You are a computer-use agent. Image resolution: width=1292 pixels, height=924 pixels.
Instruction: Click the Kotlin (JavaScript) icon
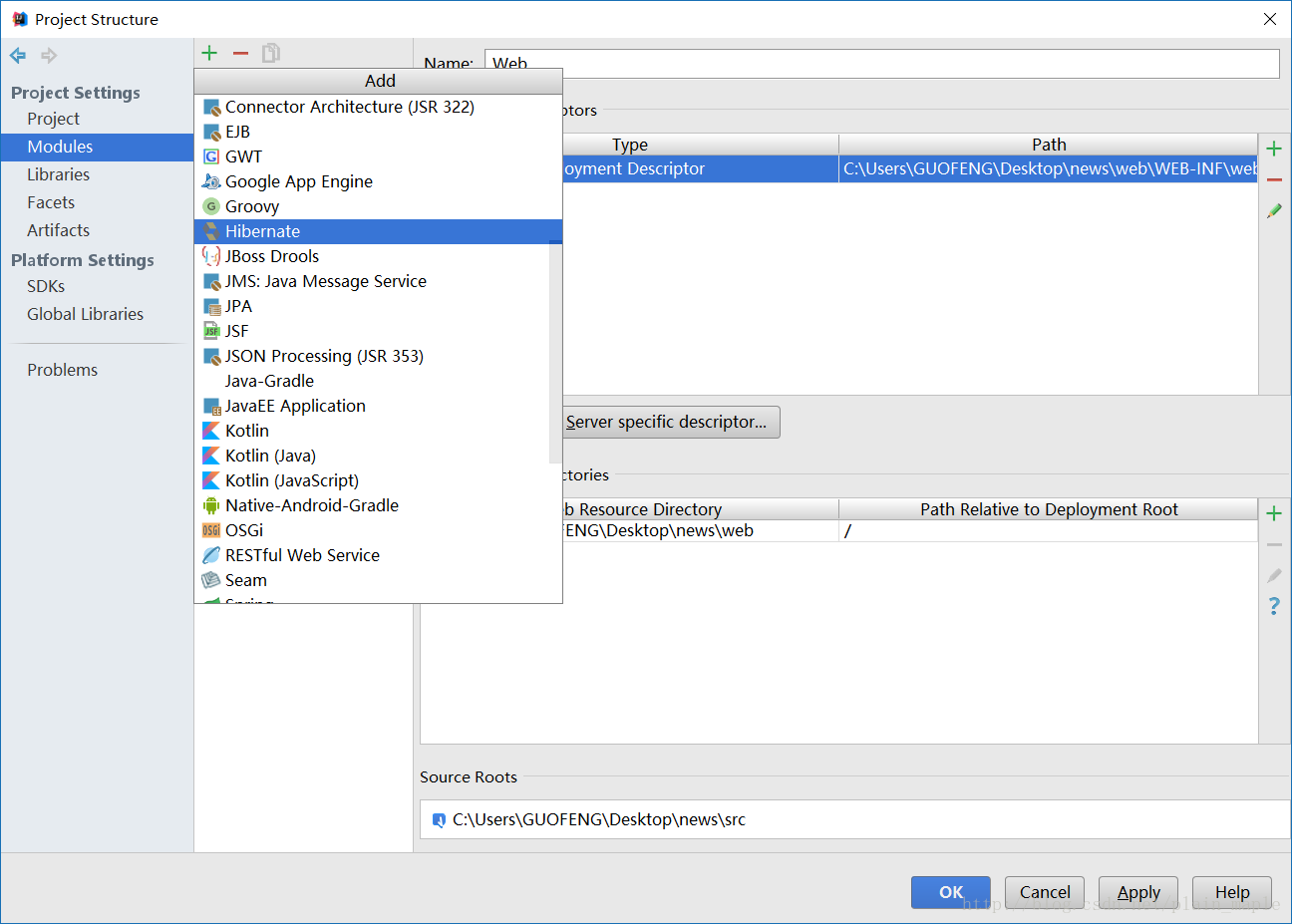(x=211, y=480)
